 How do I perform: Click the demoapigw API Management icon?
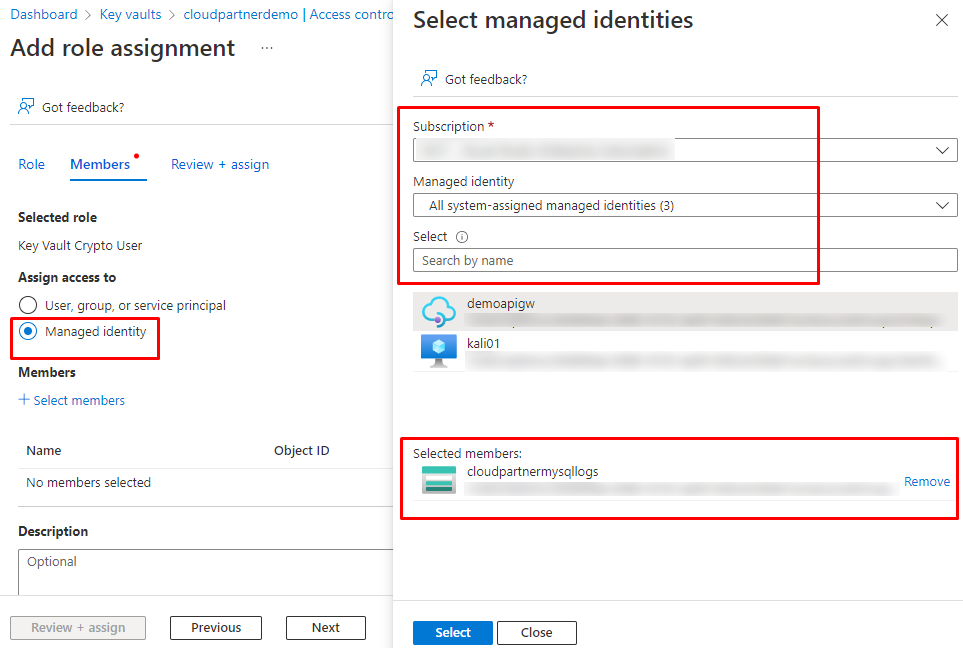438,312
